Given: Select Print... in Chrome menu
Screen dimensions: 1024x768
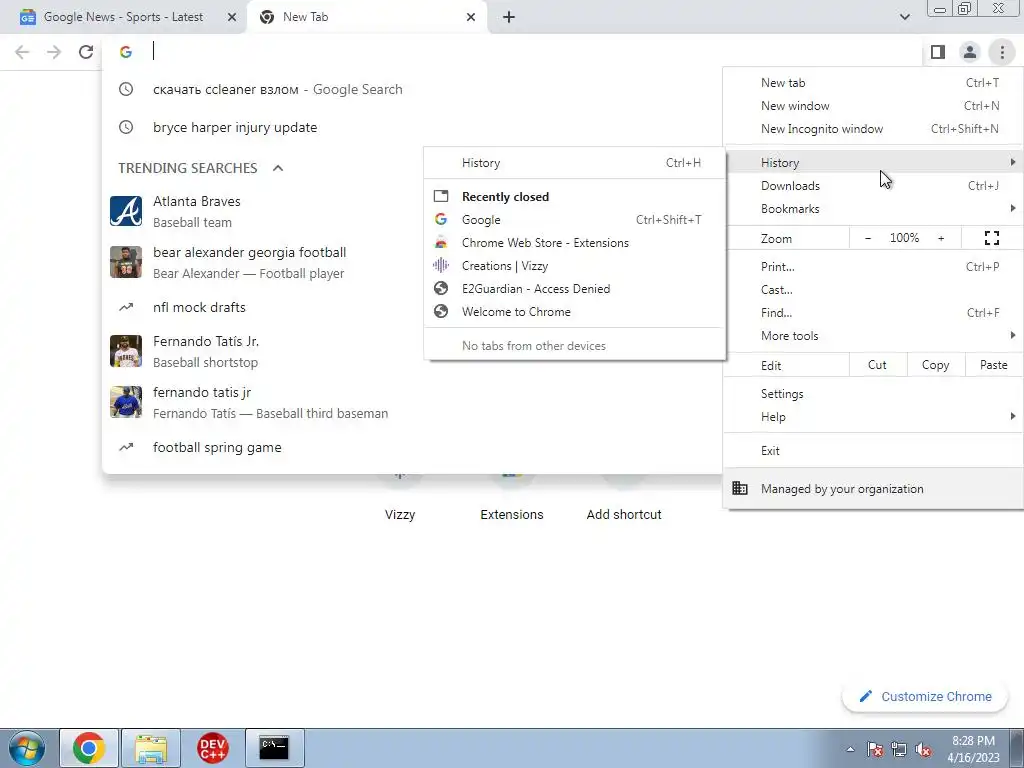Looking at the screenshot, I should coord(873,266).
